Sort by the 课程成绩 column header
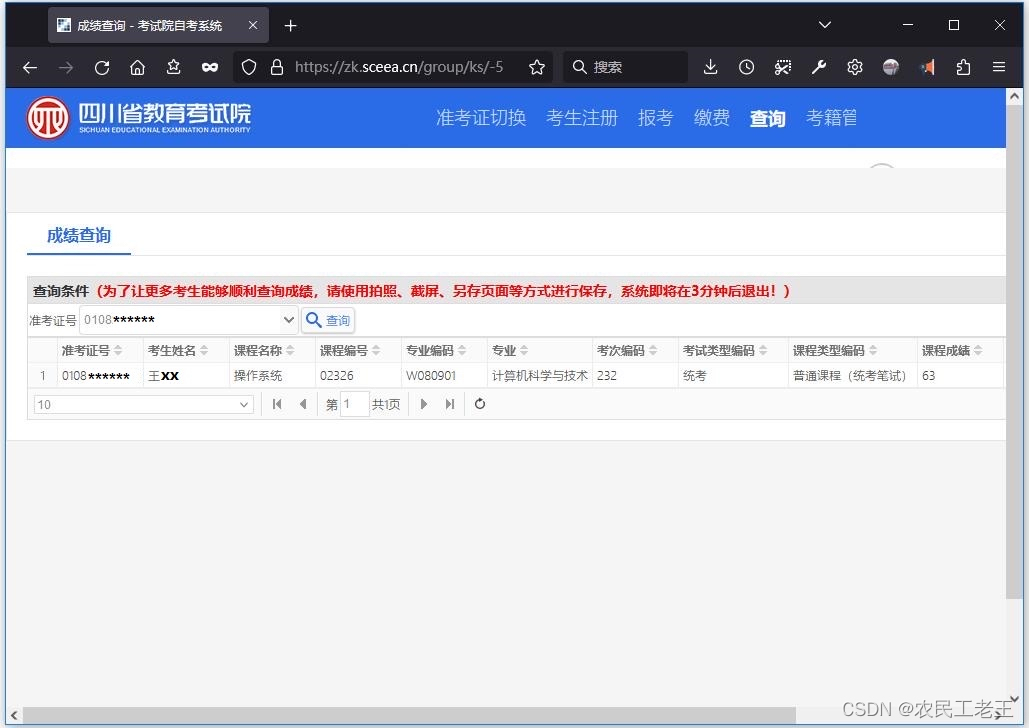The image size is (1029, 728). coord(946,351)
